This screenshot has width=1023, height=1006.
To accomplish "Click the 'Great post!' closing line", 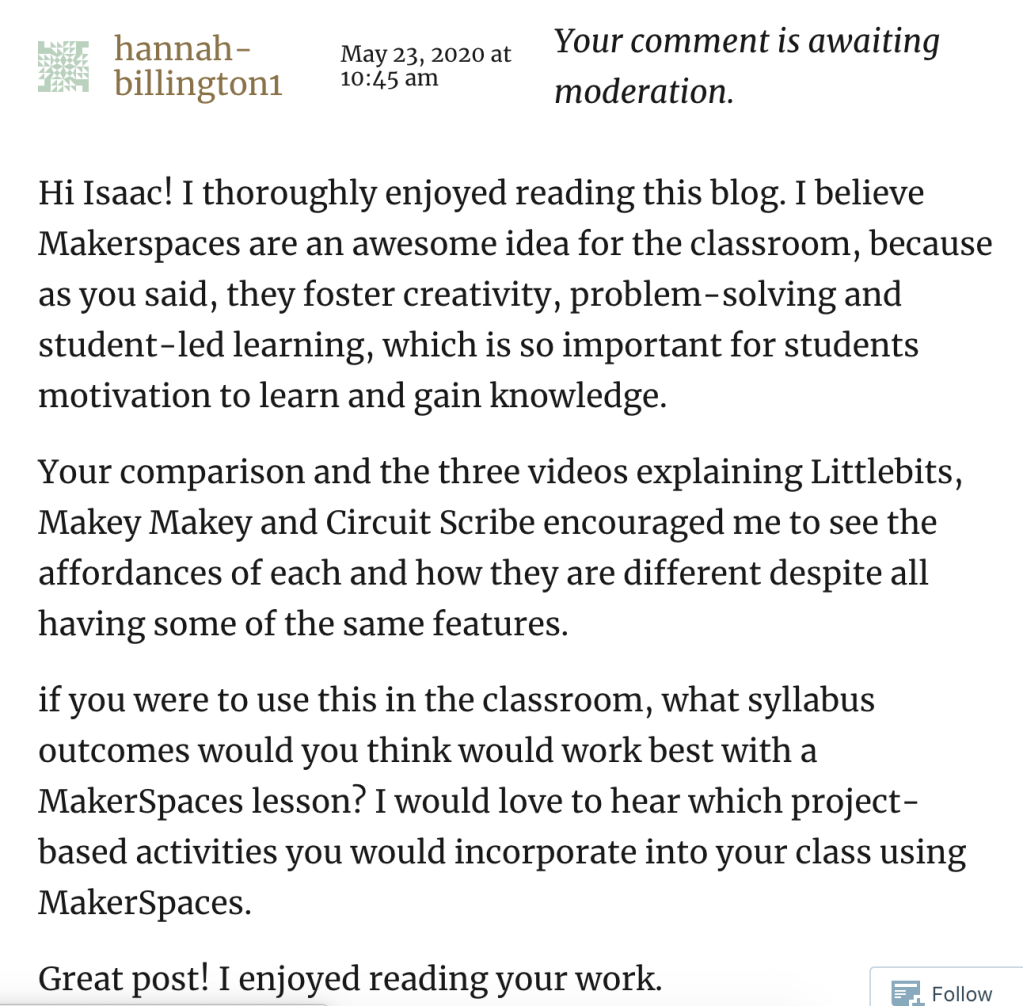I will (x=115, y=975).
